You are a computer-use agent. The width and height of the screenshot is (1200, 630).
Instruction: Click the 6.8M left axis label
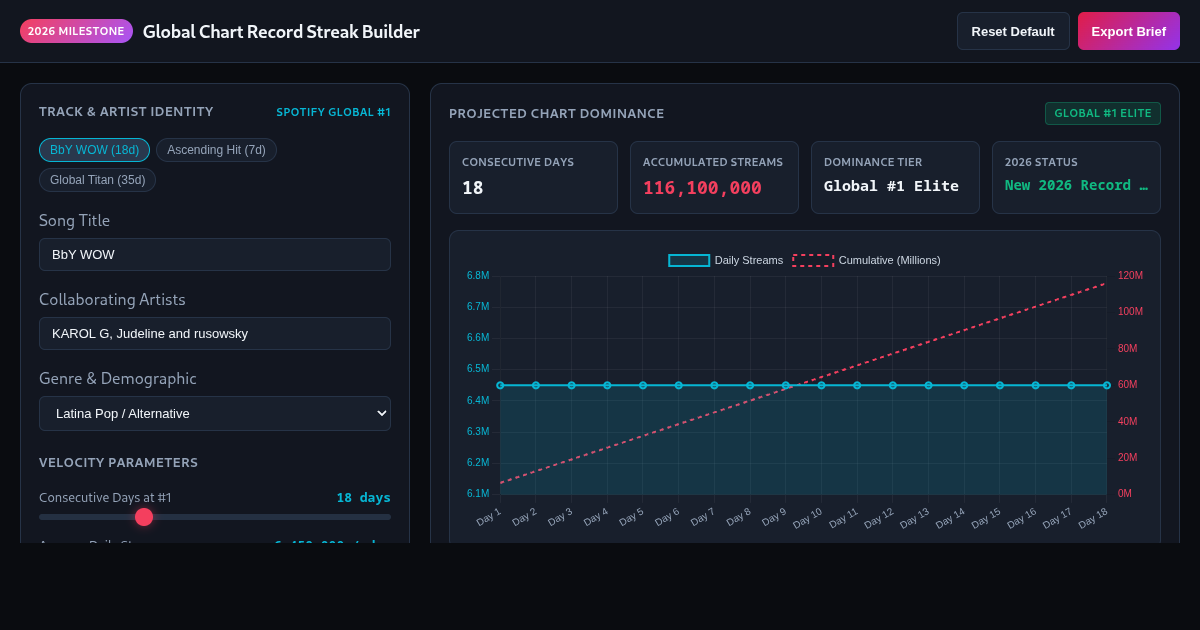(x=478, y=275)
